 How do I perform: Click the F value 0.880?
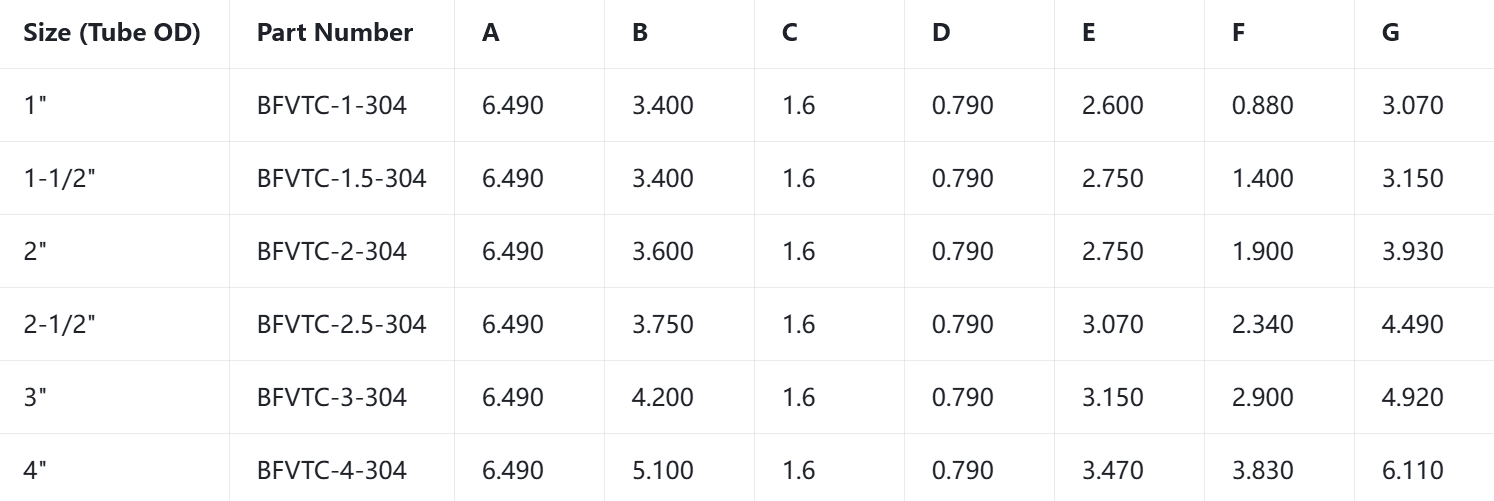1263,105
